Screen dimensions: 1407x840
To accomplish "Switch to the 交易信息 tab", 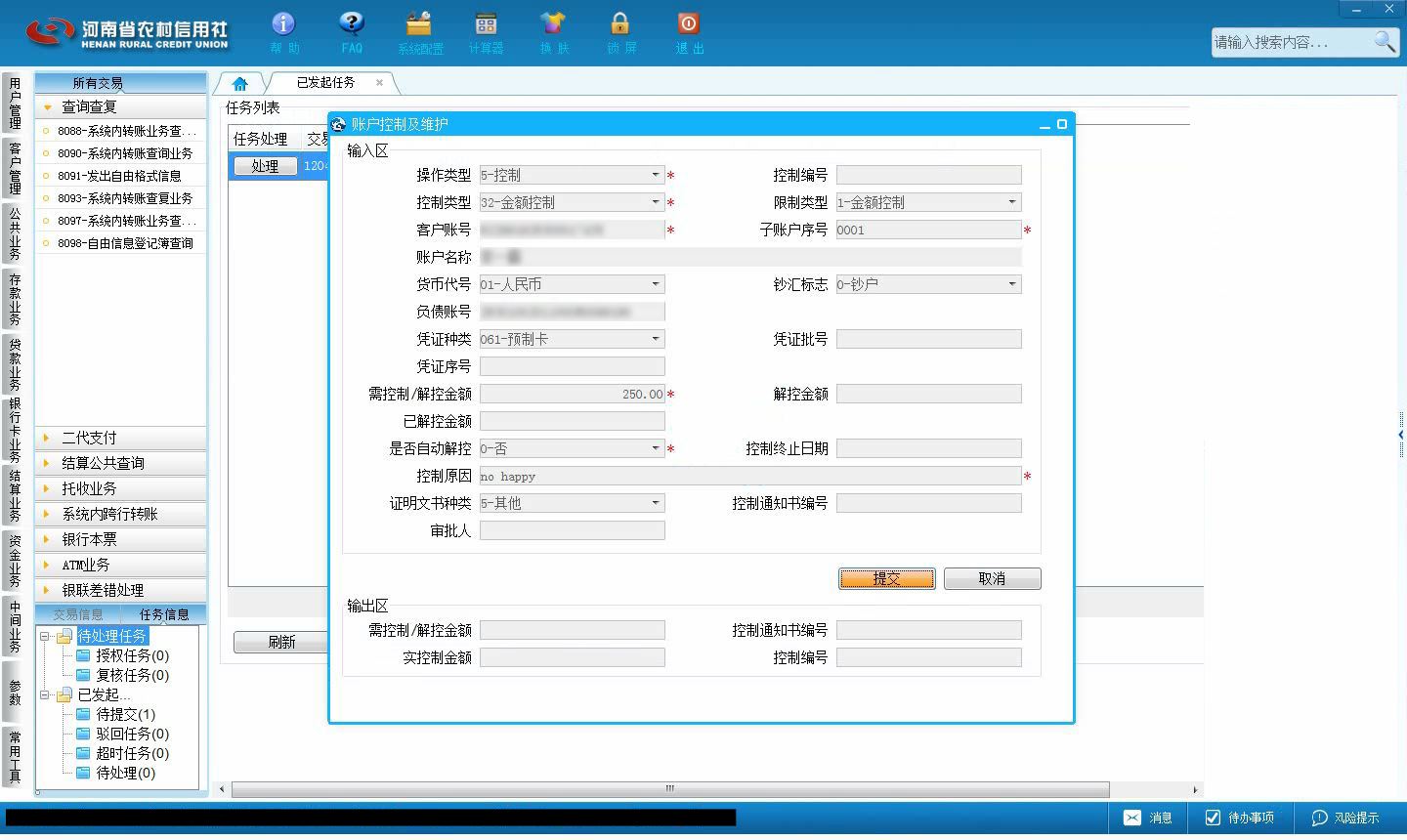I will 77,614.
